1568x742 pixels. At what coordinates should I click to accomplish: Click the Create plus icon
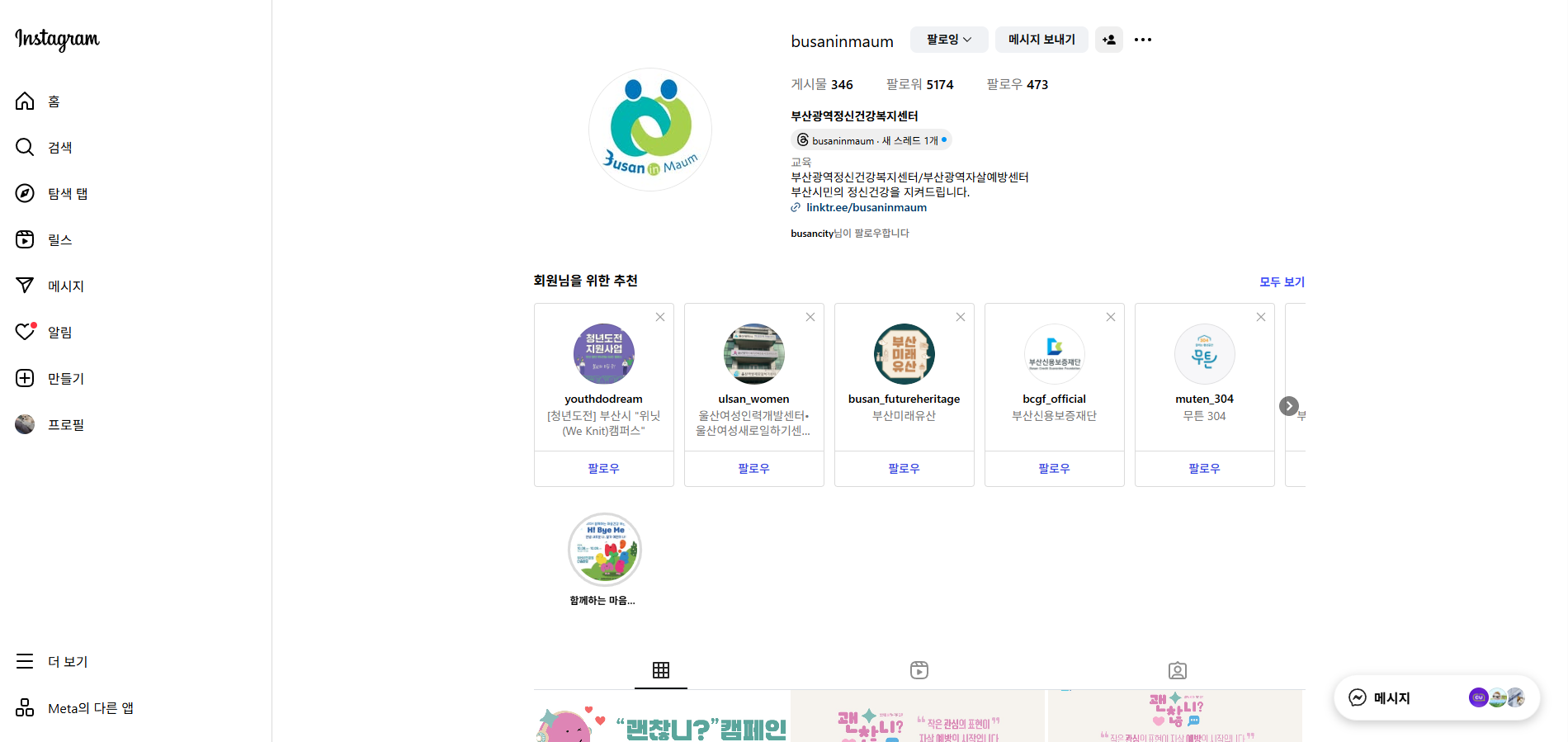pos(25,378)
